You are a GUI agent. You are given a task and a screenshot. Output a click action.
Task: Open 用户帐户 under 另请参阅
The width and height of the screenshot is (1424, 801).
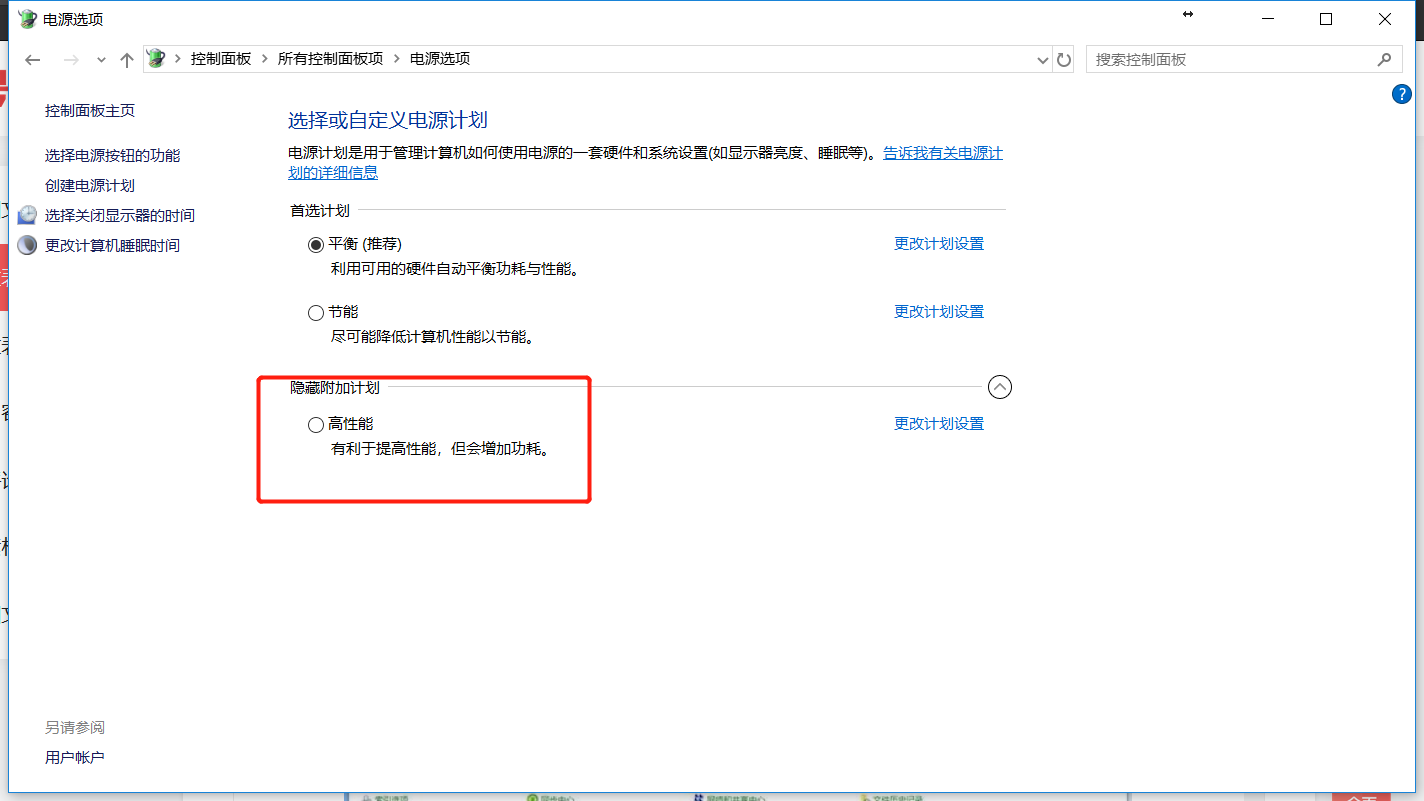click(x=74, y=757)
